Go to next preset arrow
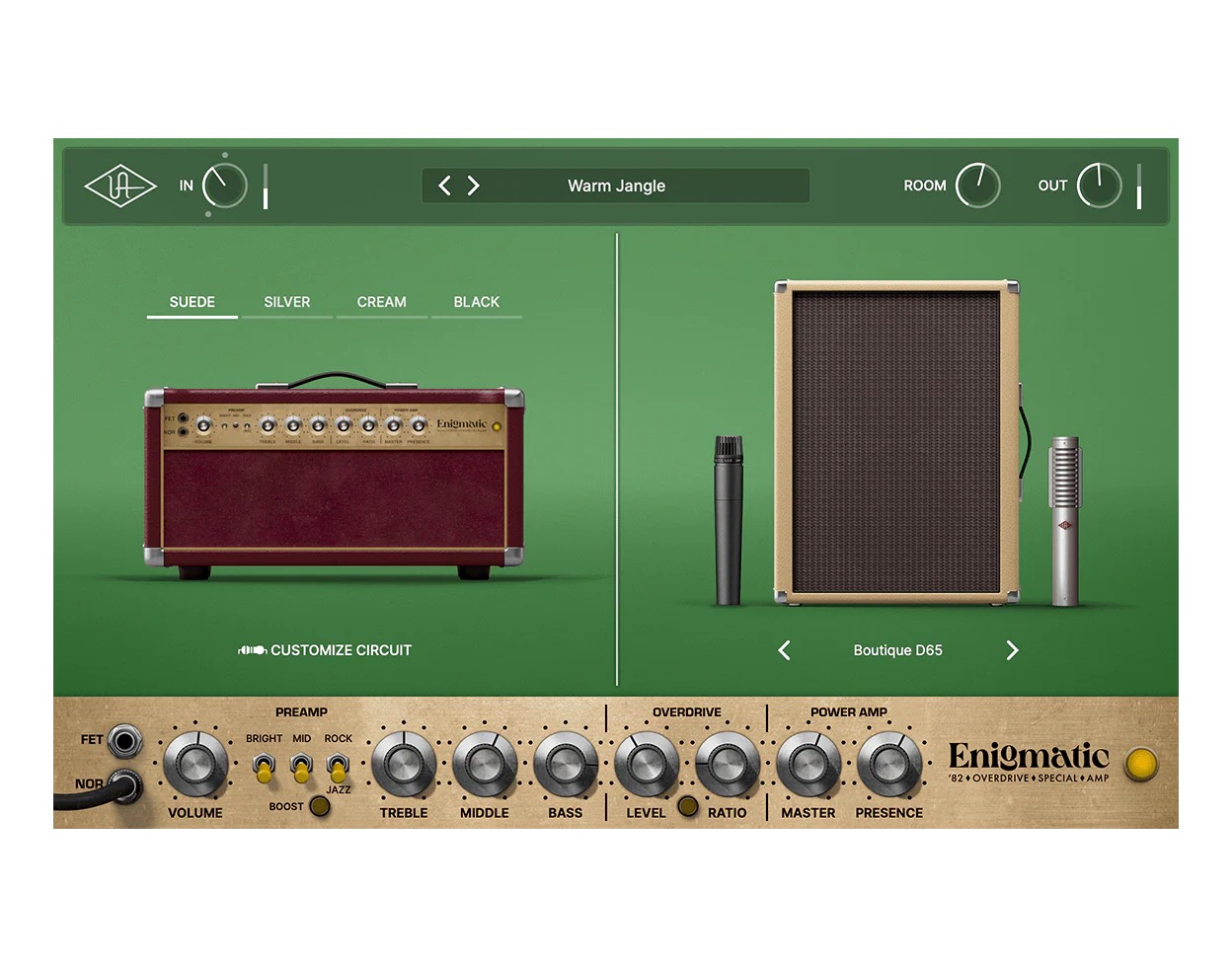 [473, 186]
